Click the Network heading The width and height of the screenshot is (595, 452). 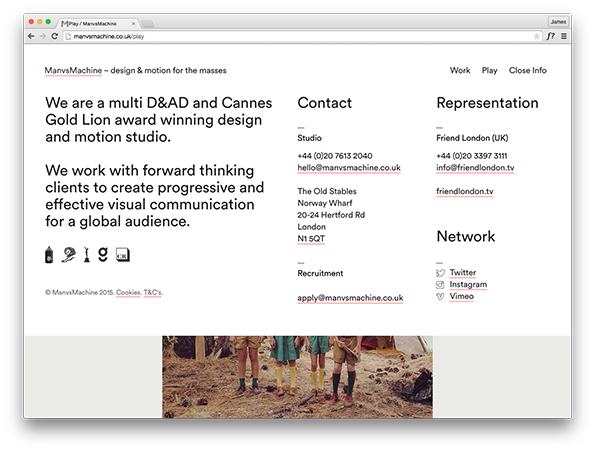(466, 236)
